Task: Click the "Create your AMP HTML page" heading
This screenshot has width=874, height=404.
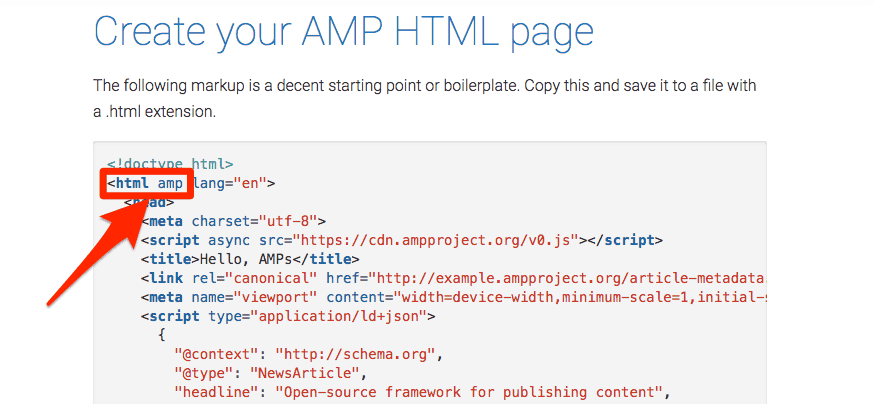Action: pyautogui.click(x=344, y=32)
